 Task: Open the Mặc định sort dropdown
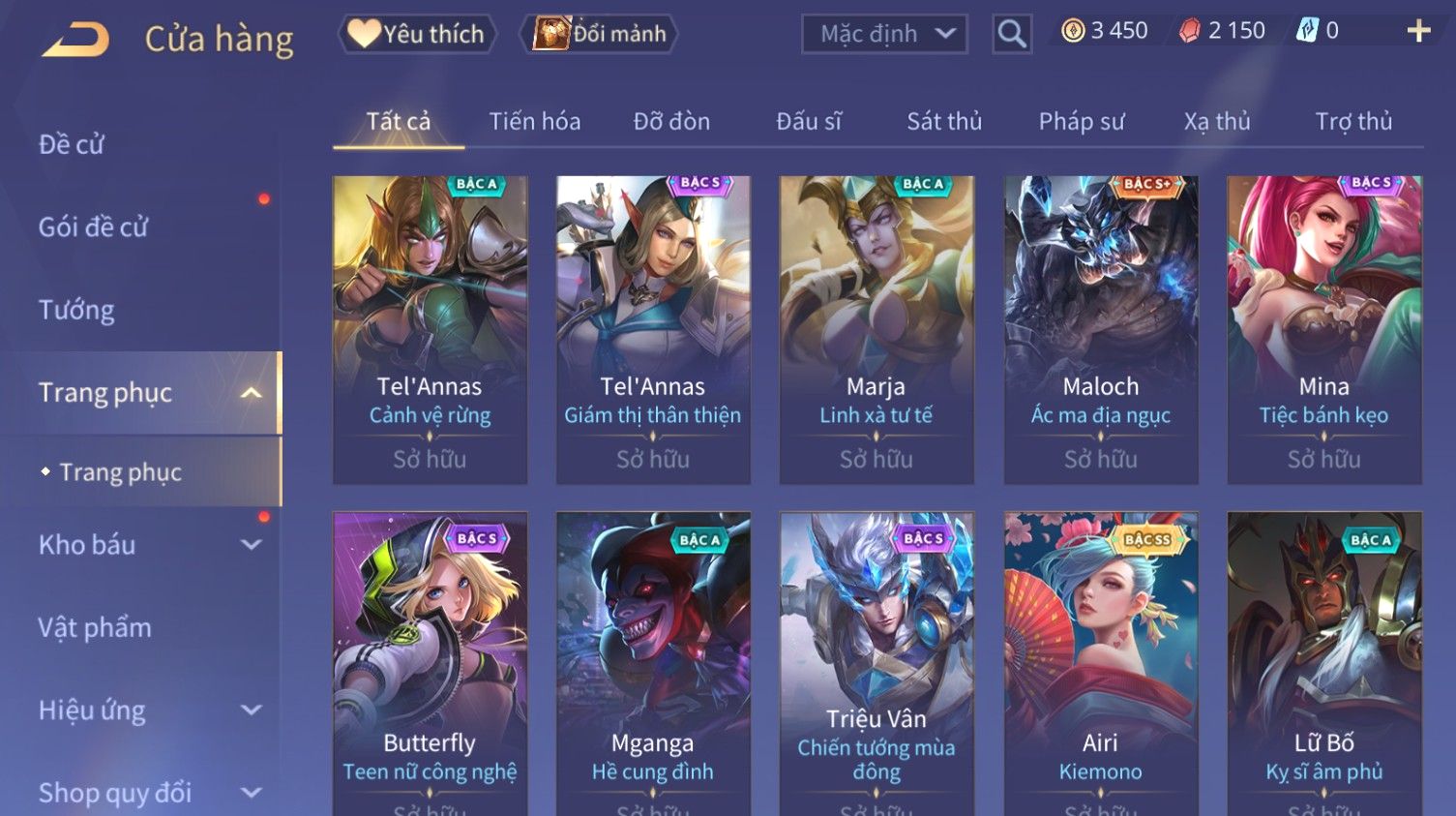pyautogui.click(x=884, y=34)
